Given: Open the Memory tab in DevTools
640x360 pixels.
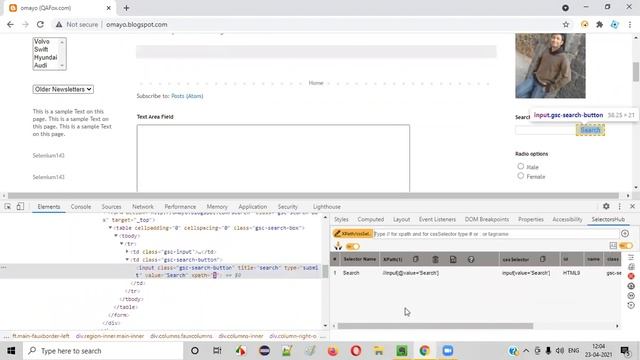Looking at the screenshot, I should tap(217, 207).
